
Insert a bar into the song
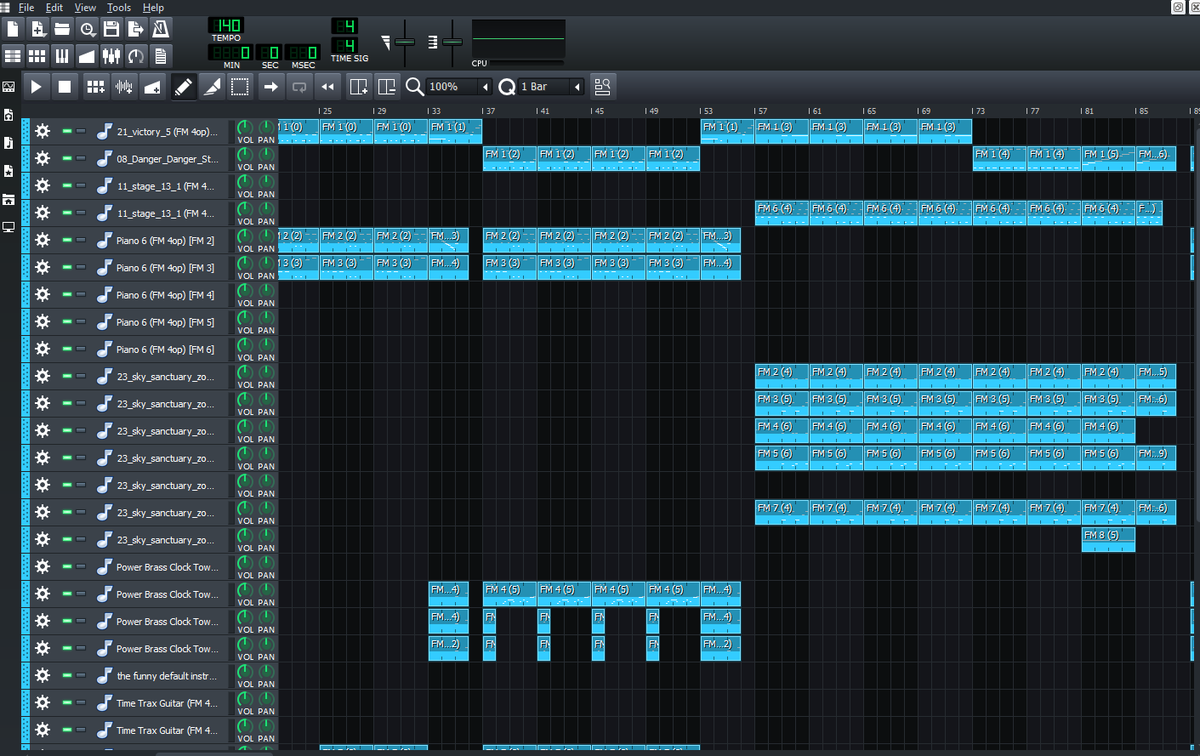(x=359, y=87)
